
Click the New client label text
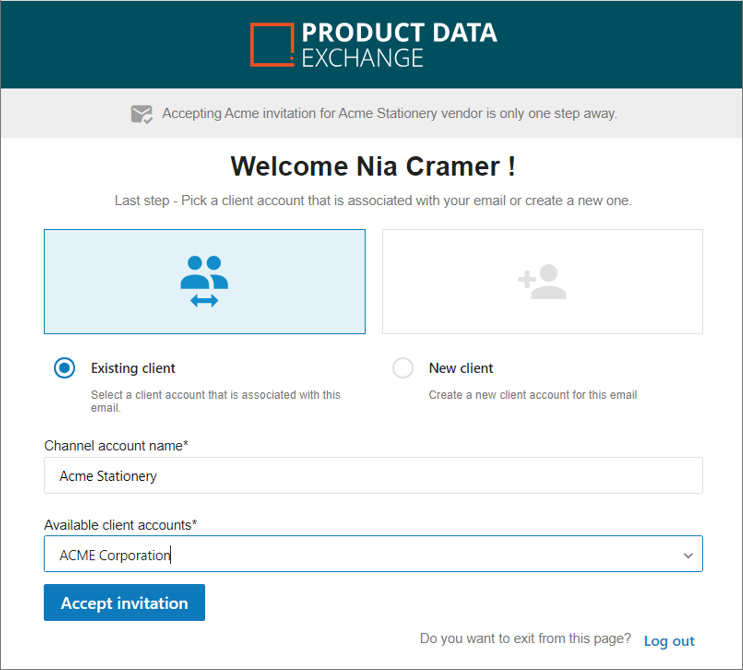click(x=461, y=368)
